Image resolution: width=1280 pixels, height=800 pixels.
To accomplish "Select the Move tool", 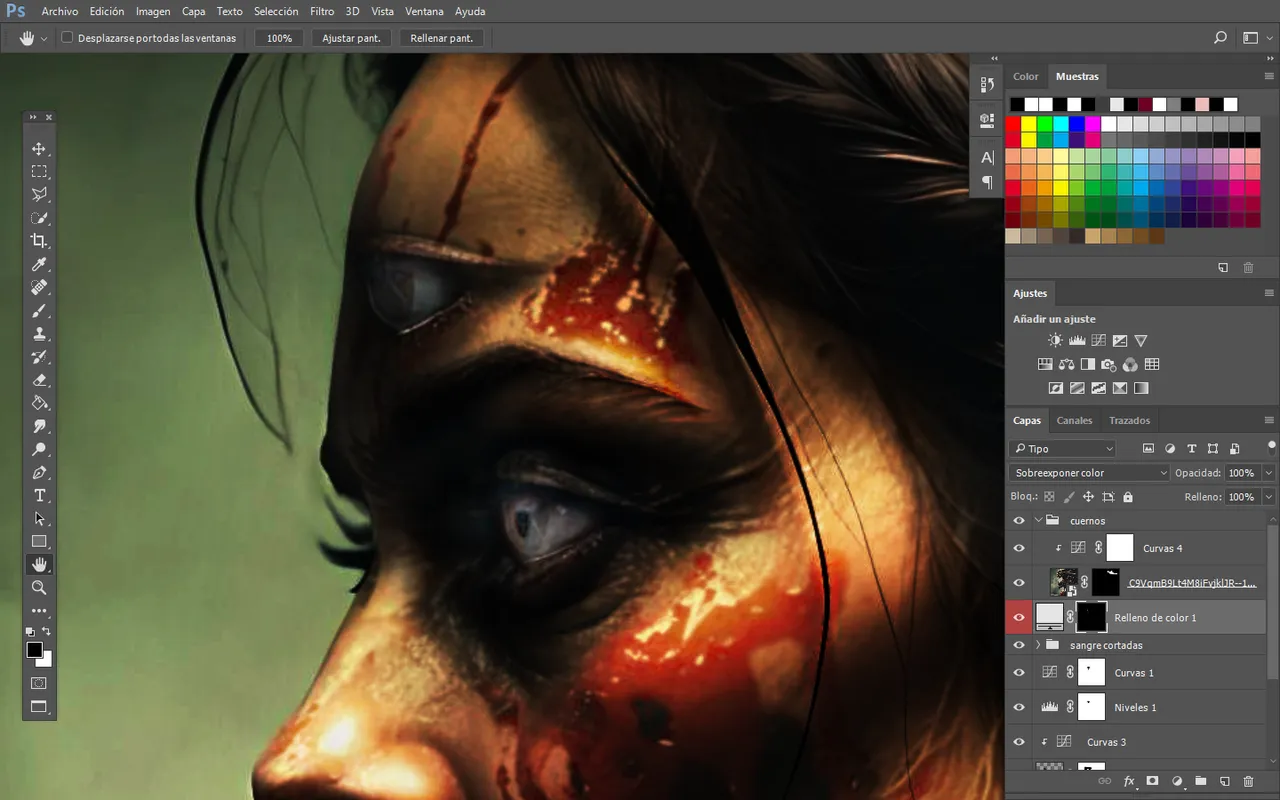I will tap(39, 149).
